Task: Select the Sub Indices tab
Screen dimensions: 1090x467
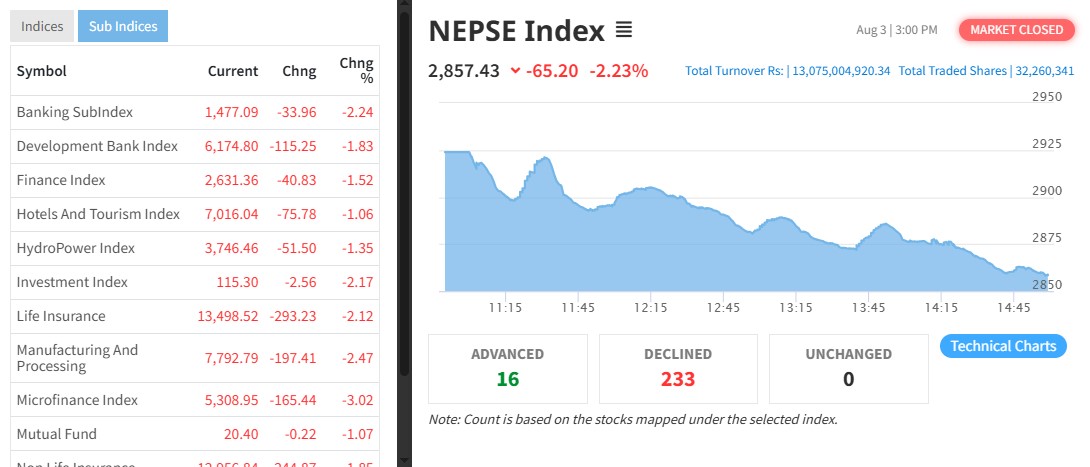Action: coord(123,26)
